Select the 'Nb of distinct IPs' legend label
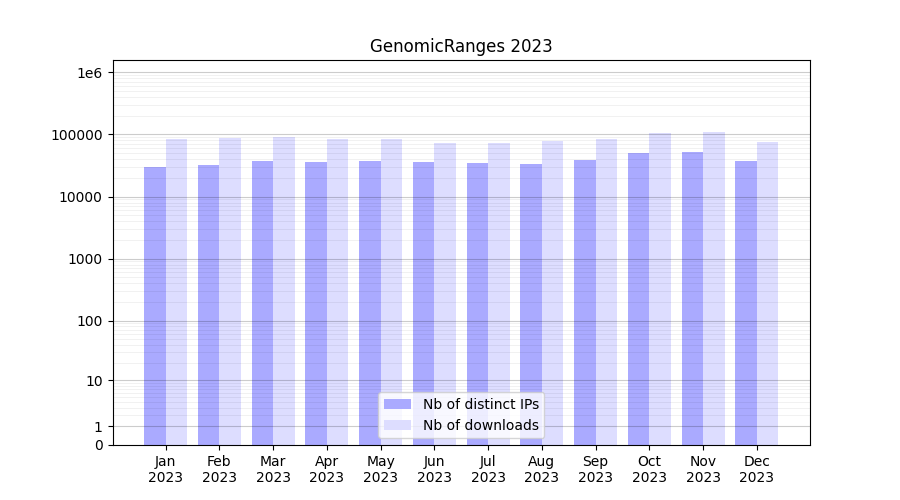Screen dimensions: 900x500 (x=480, y=404)
